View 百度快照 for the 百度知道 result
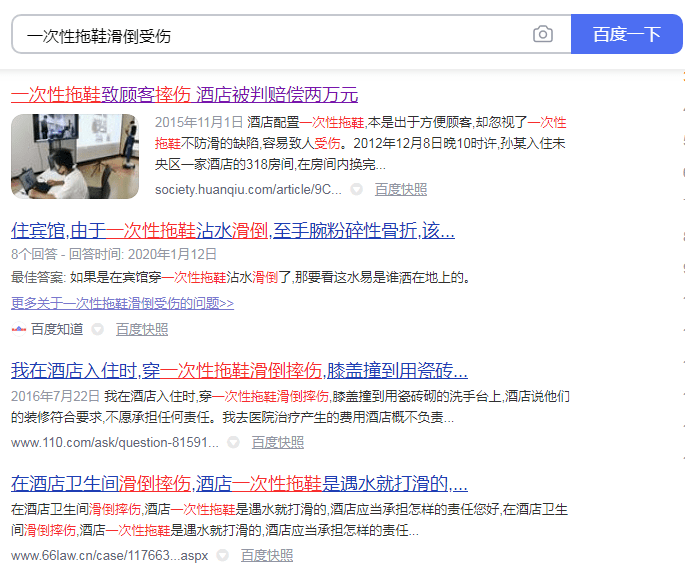This screenshot has width=685, height=580. click(142, 329)
